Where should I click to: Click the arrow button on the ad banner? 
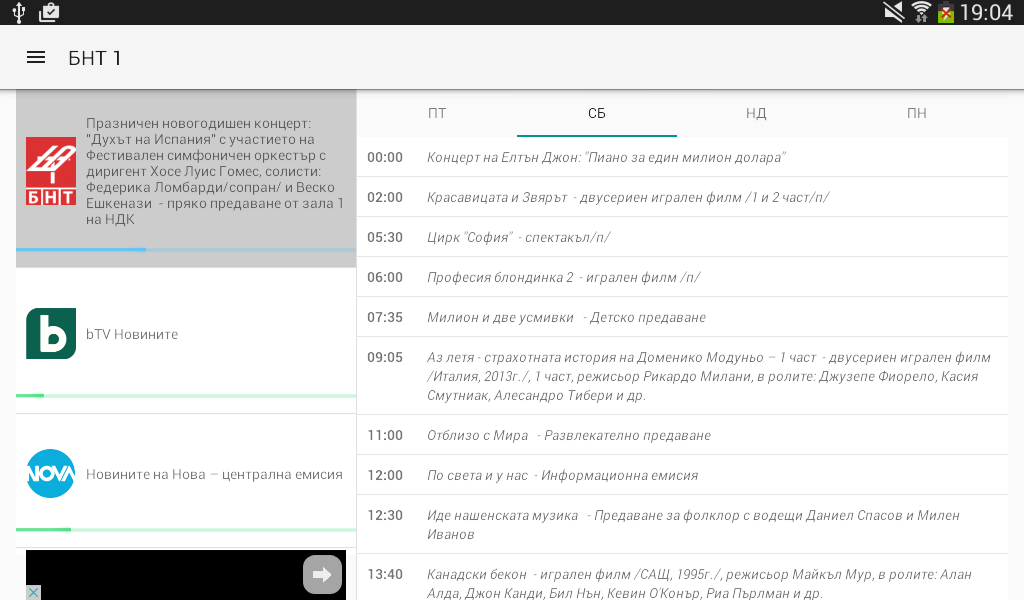[322, 575]
